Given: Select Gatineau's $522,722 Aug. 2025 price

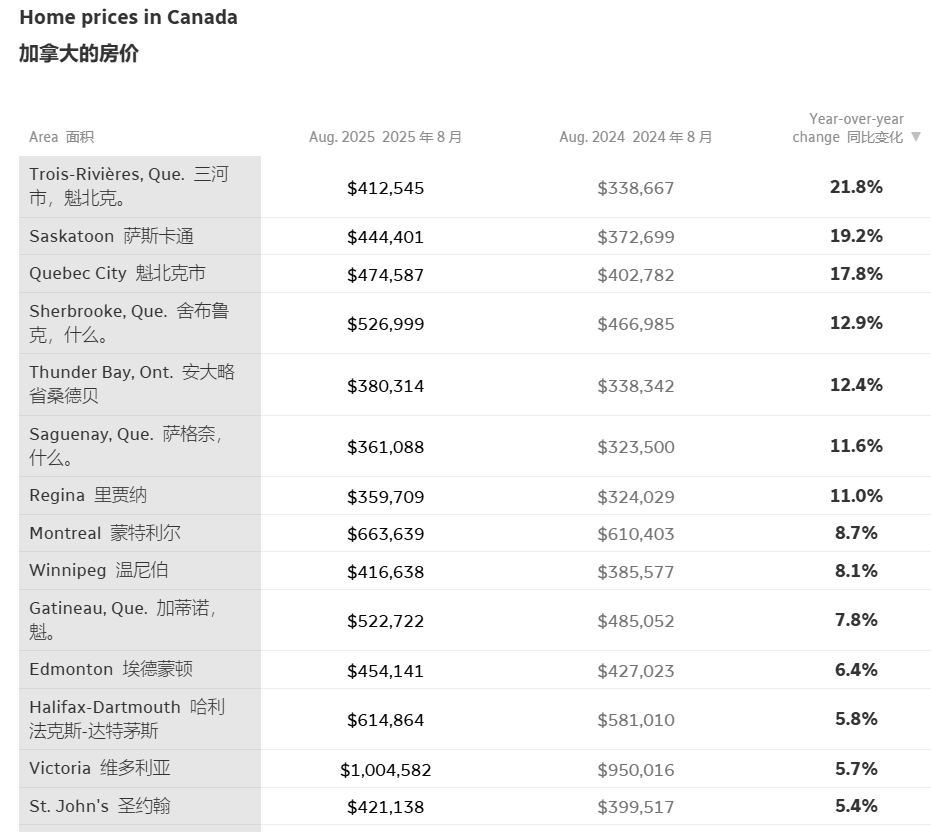Looking at the screenshot, I should pos(385,621).
